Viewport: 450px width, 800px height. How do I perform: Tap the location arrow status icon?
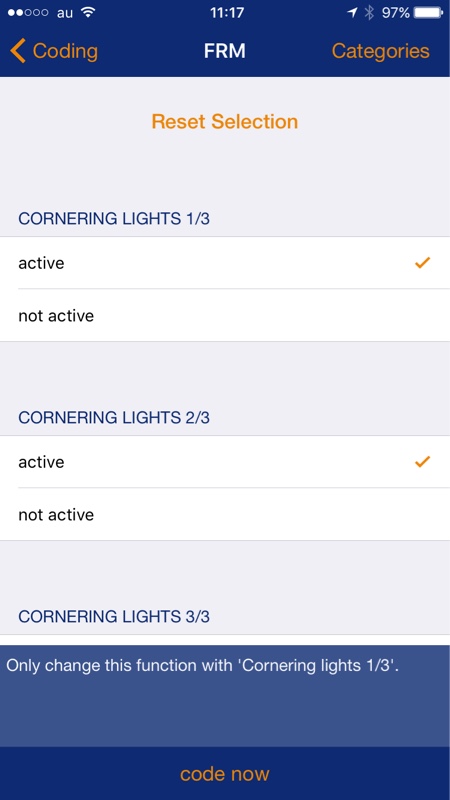352,12
